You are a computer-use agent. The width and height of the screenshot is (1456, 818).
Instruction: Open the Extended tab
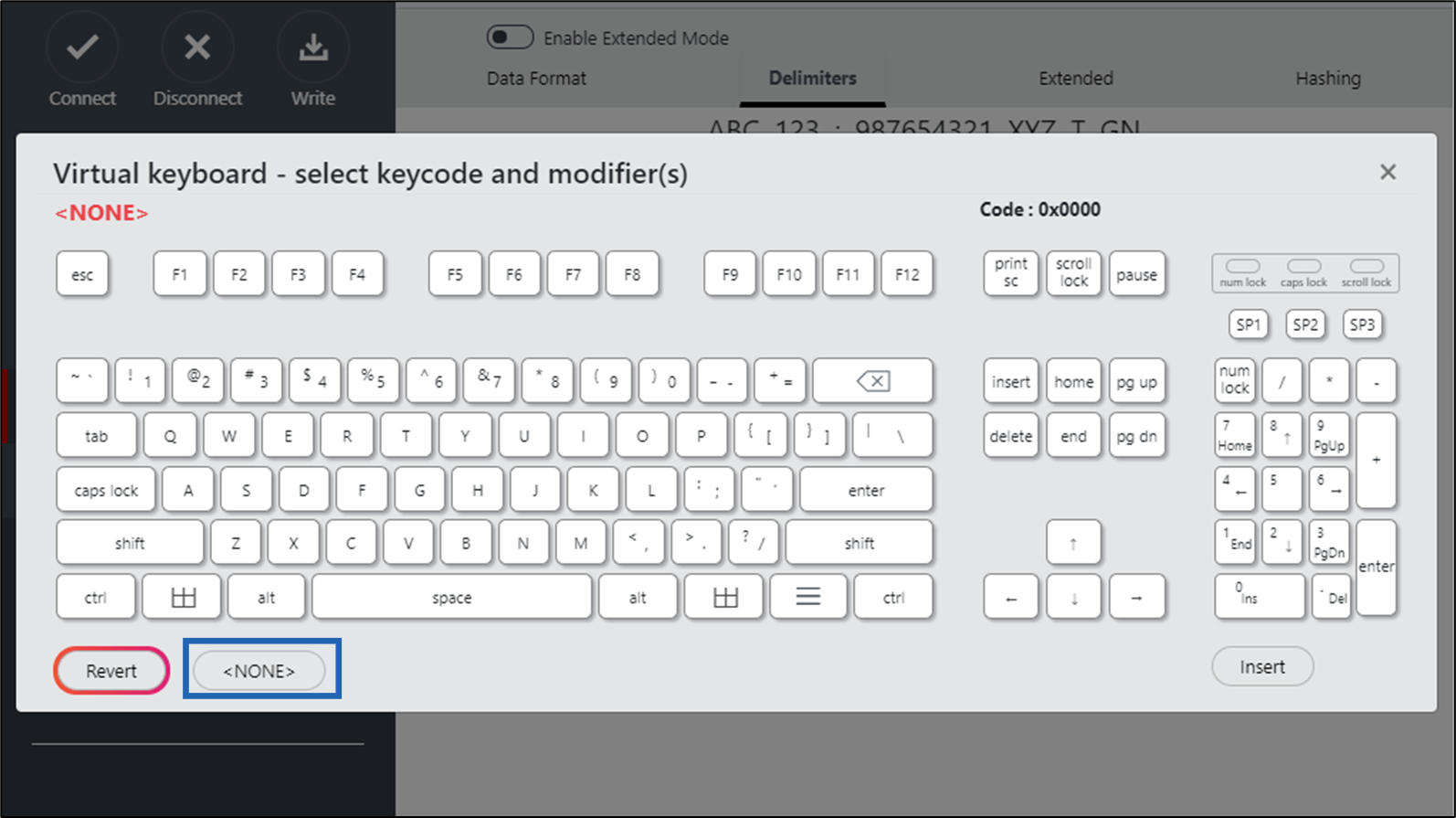click(1075, 79)
